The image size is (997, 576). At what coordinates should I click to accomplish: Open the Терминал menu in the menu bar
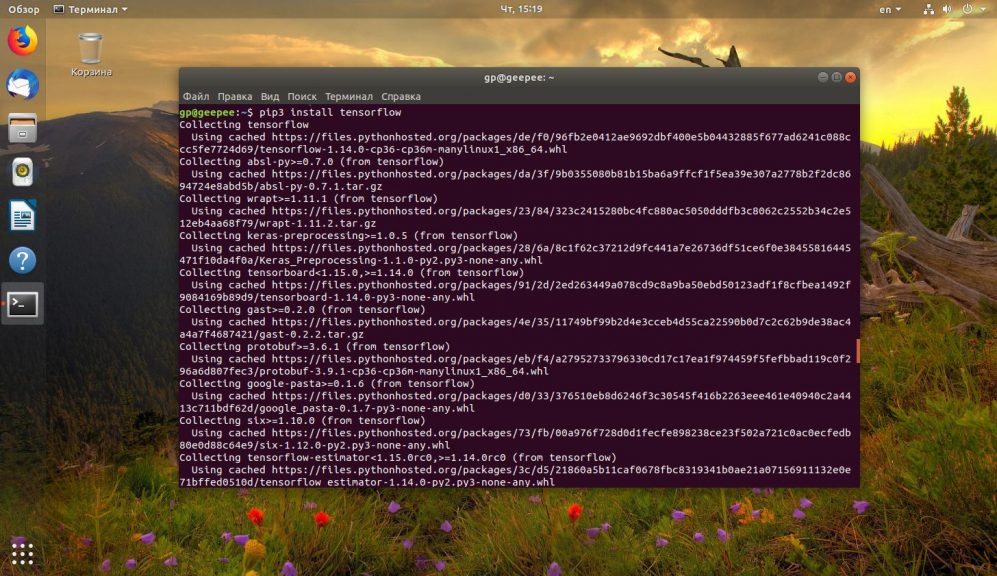coord(348,97)
